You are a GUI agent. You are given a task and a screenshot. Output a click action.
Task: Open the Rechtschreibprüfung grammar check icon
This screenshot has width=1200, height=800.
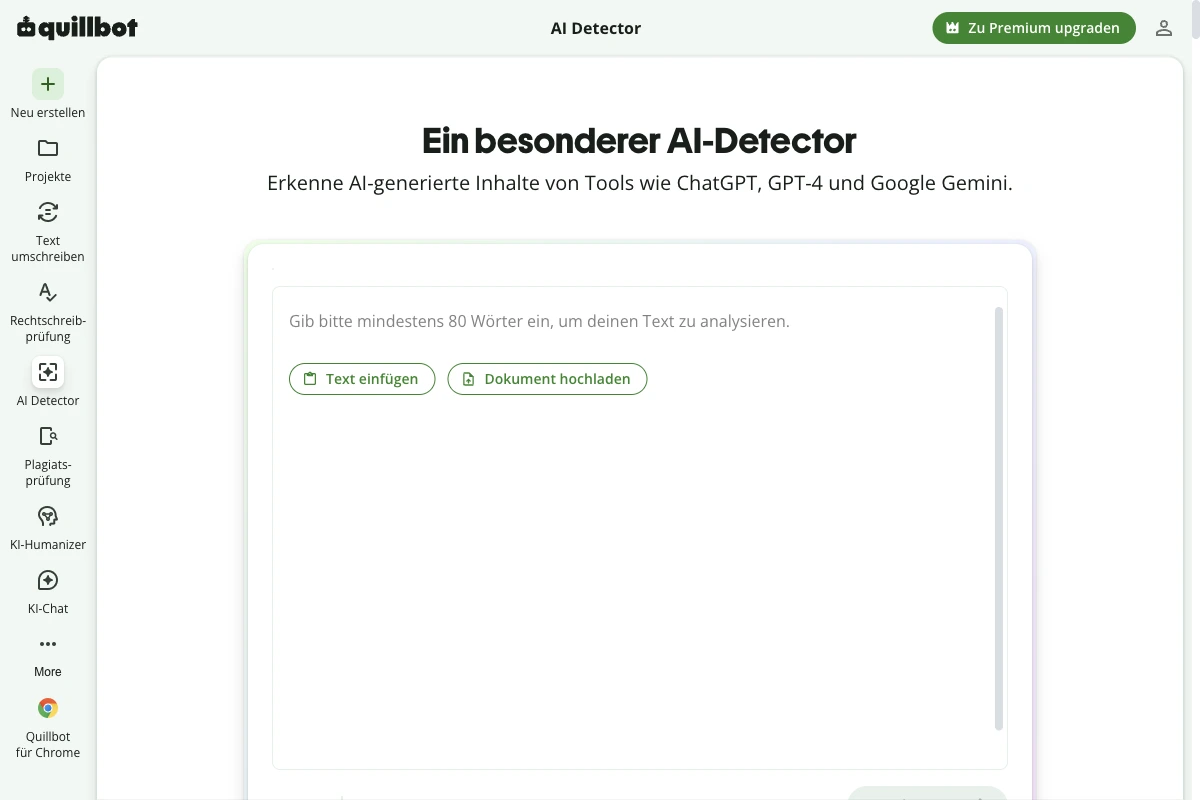pyautogui.click(x=48, y=292)
